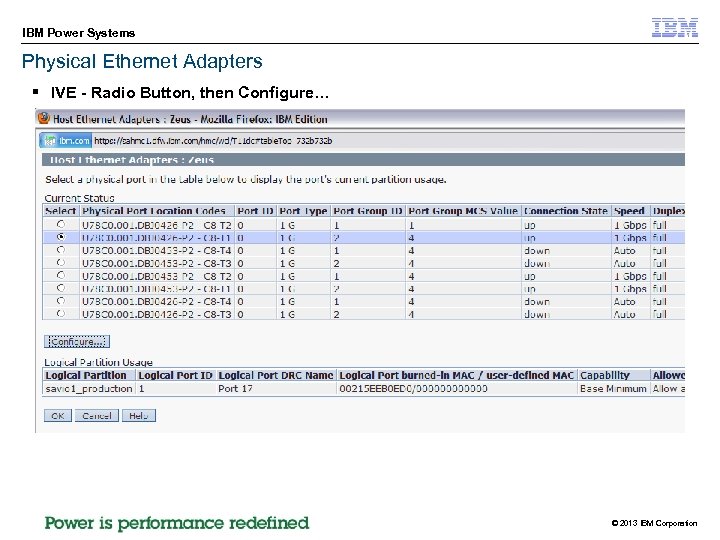
Task: Choose radio button for DBJ0453-P2-C8-T4 port
Action: [x=61, y=250]
